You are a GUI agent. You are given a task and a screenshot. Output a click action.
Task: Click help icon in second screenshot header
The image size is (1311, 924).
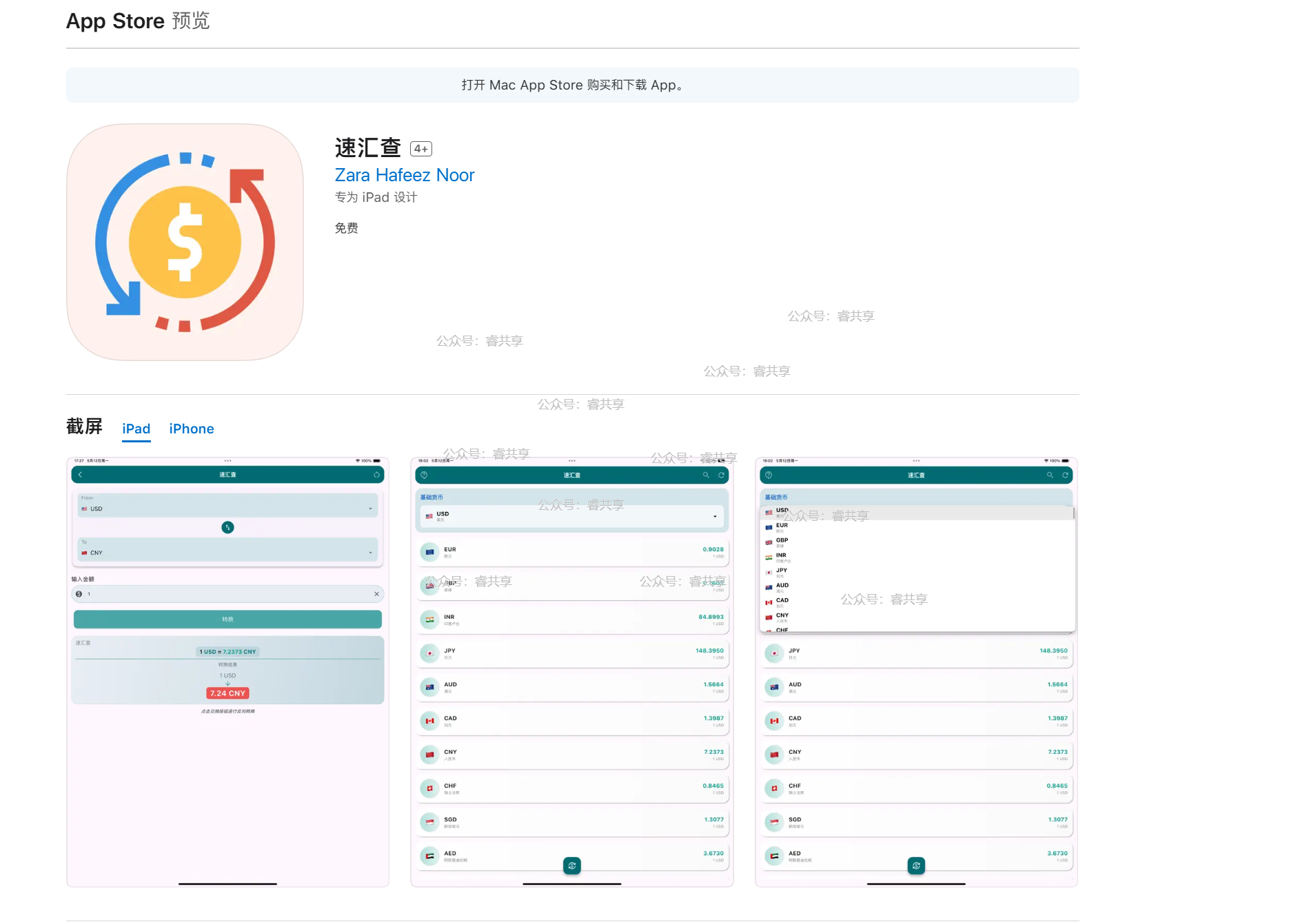pyautogui.click(x=424, y=475)
